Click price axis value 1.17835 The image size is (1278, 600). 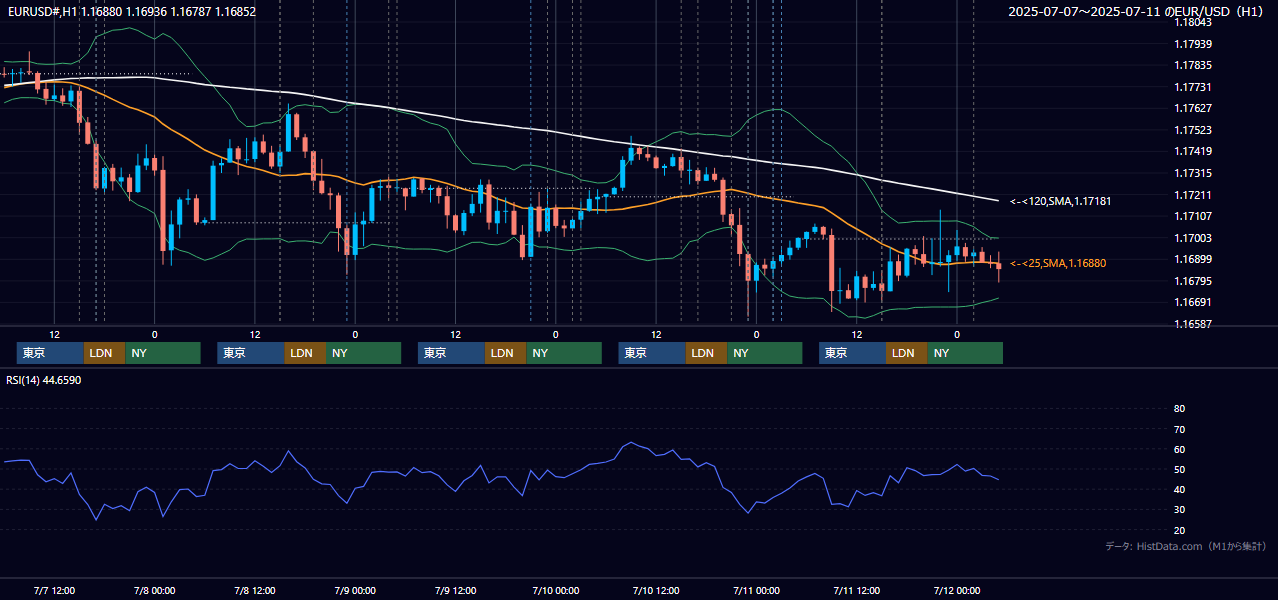tap(1193, 65)
